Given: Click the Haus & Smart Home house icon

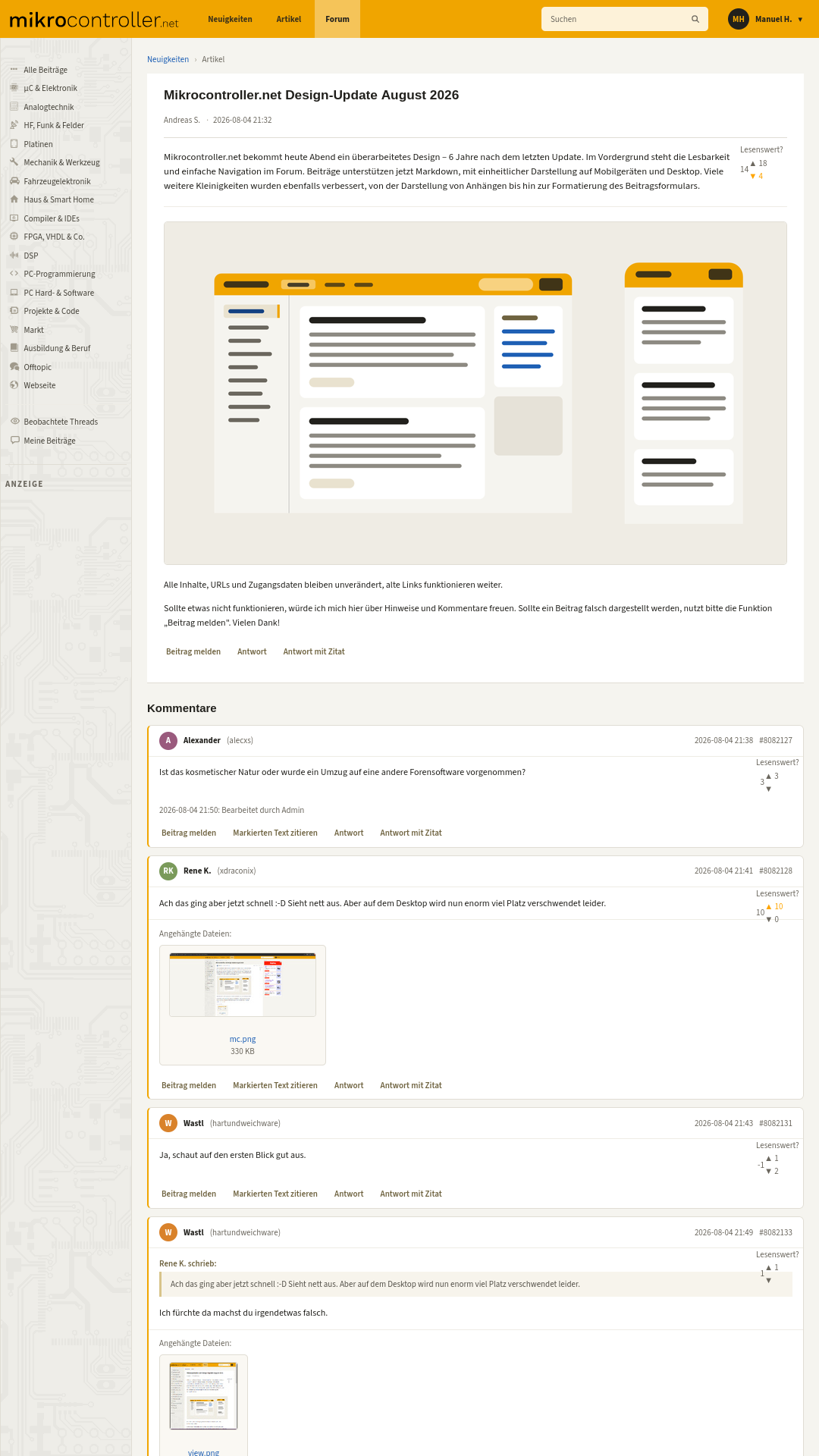Looking at the screenshot, I should (14, 199).
